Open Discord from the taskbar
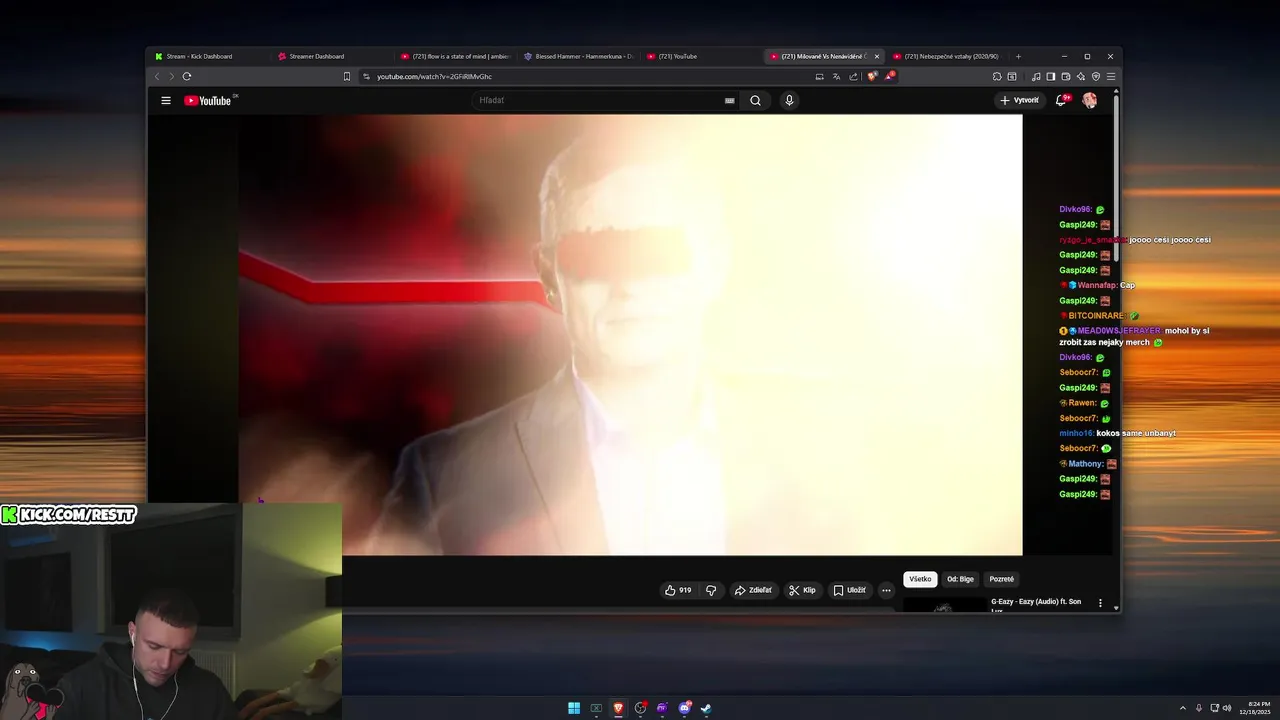The image size is (1280, 720). [684, 708]
